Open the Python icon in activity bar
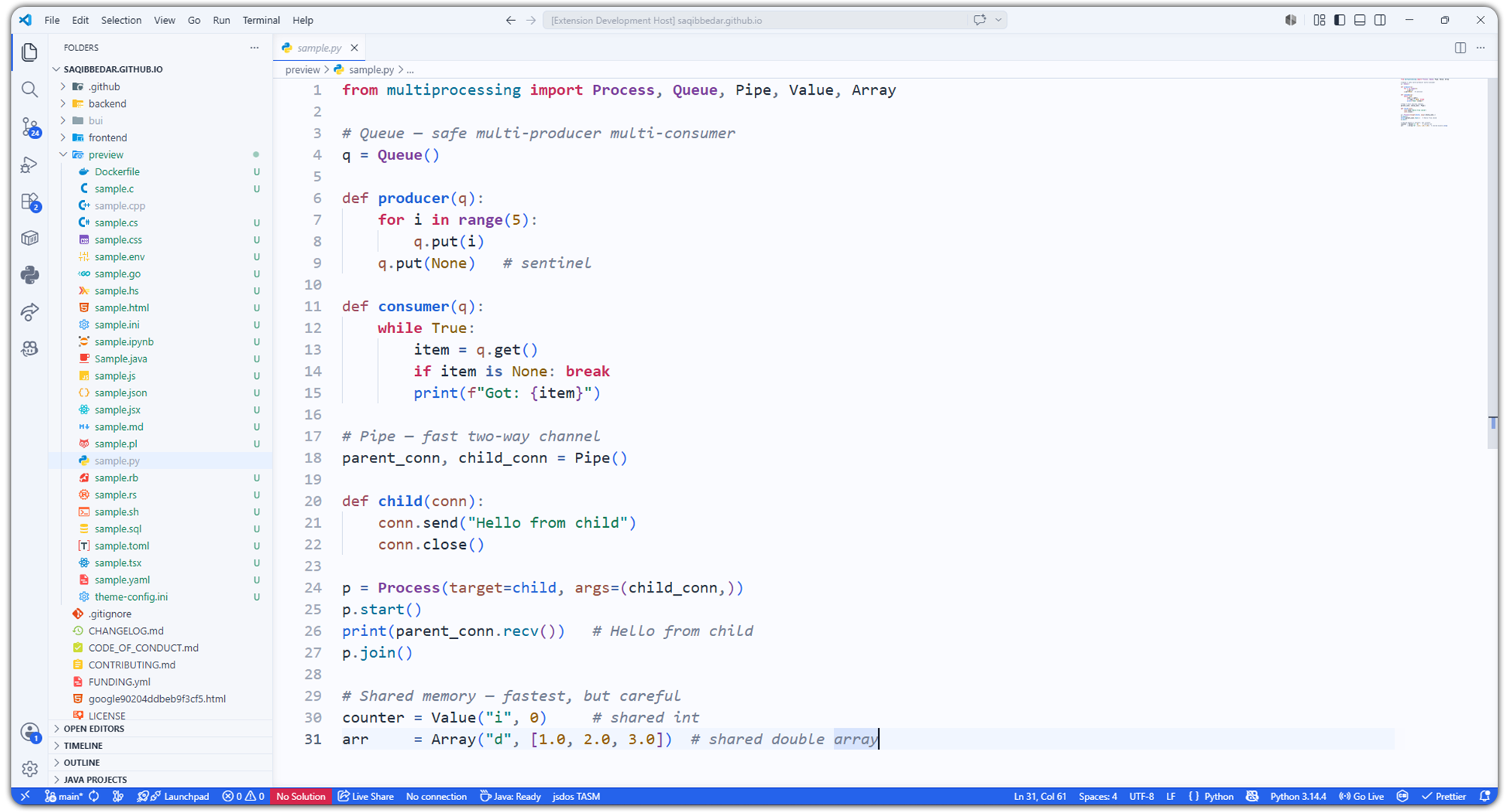The width and height of the screenshot is (1509, 812). point(30,275)
